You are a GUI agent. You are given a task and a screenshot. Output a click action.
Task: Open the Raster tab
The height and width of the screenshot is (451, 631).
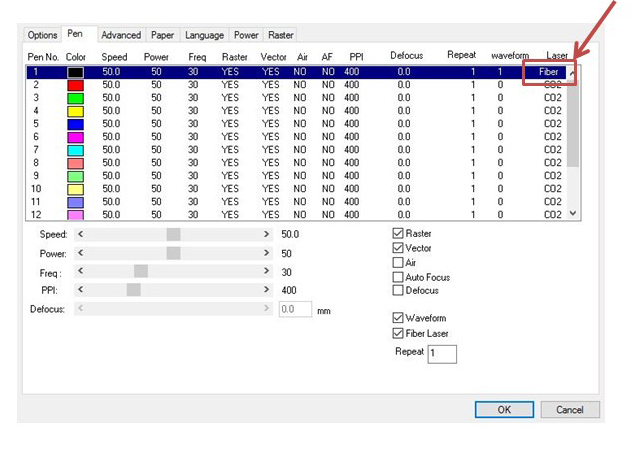pos(280,35)
